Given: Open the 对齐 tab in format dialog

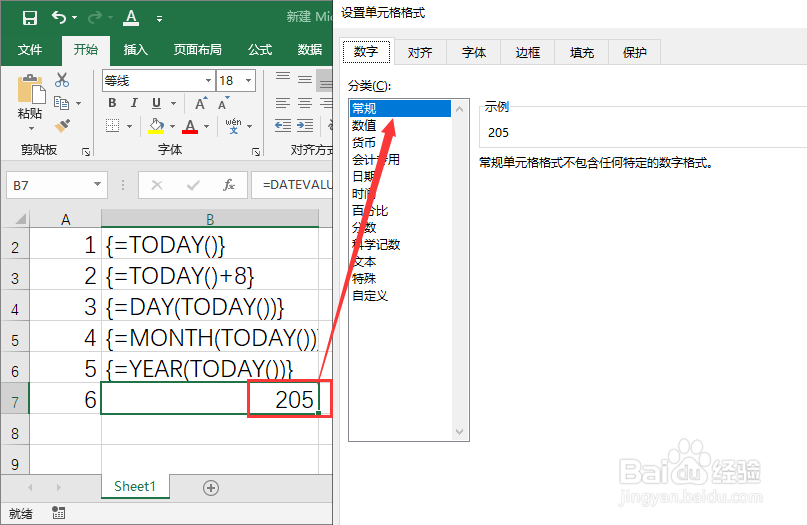Looking at the screenshot, I should pos(420,52).
